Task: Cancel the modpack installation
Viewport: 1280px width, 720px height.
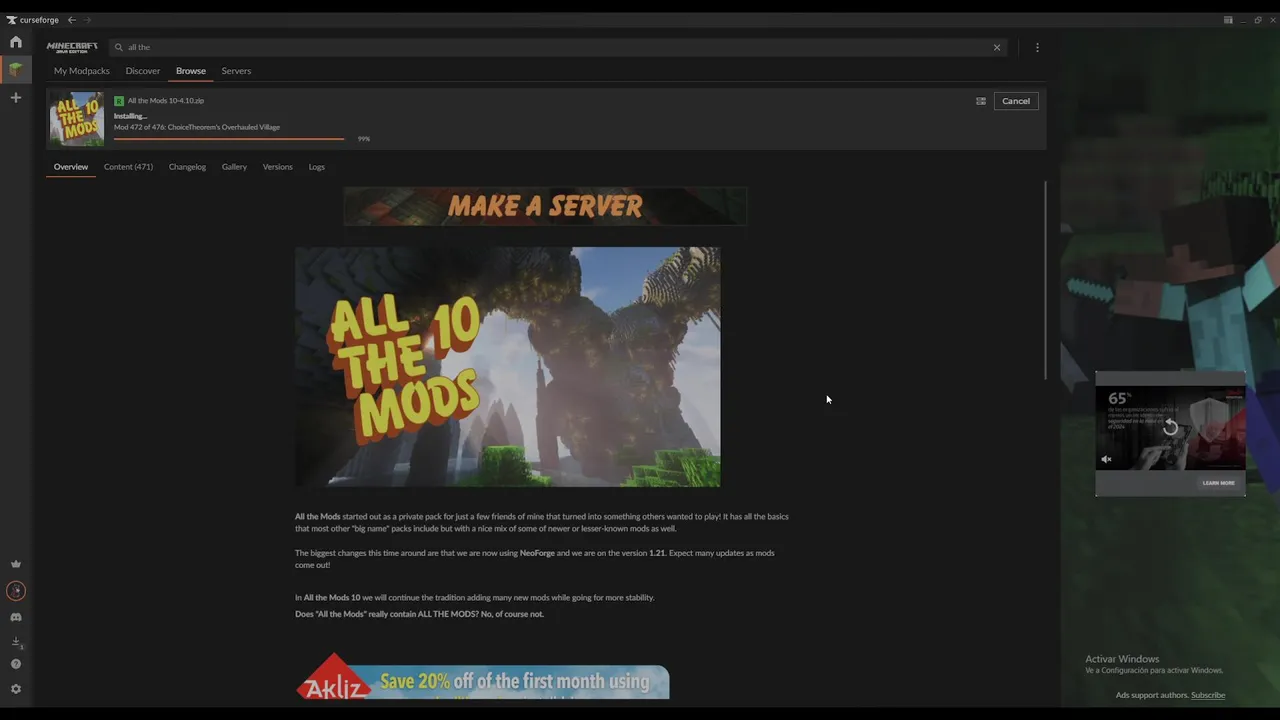Action: click(1016, 101)
